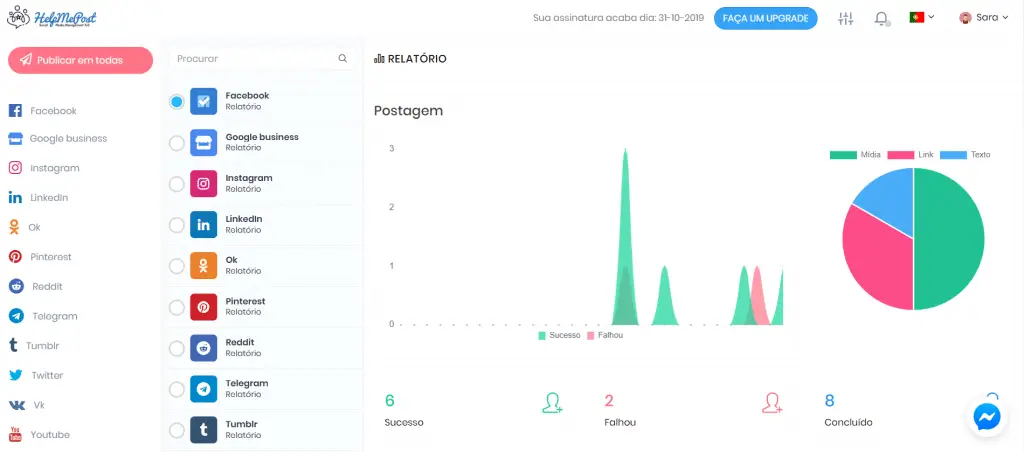Toggle the Sucesso series in chart legend
This screenshot has width=1024, height=452.
tap(559, 336)
